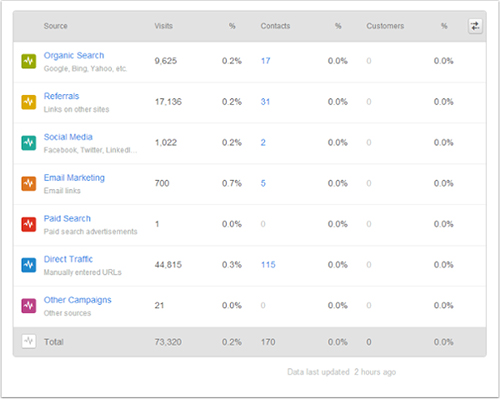Viewport: 500px width, 399px height.
Task: Click the 'Links on other sites' description
Action: point(76,109)
